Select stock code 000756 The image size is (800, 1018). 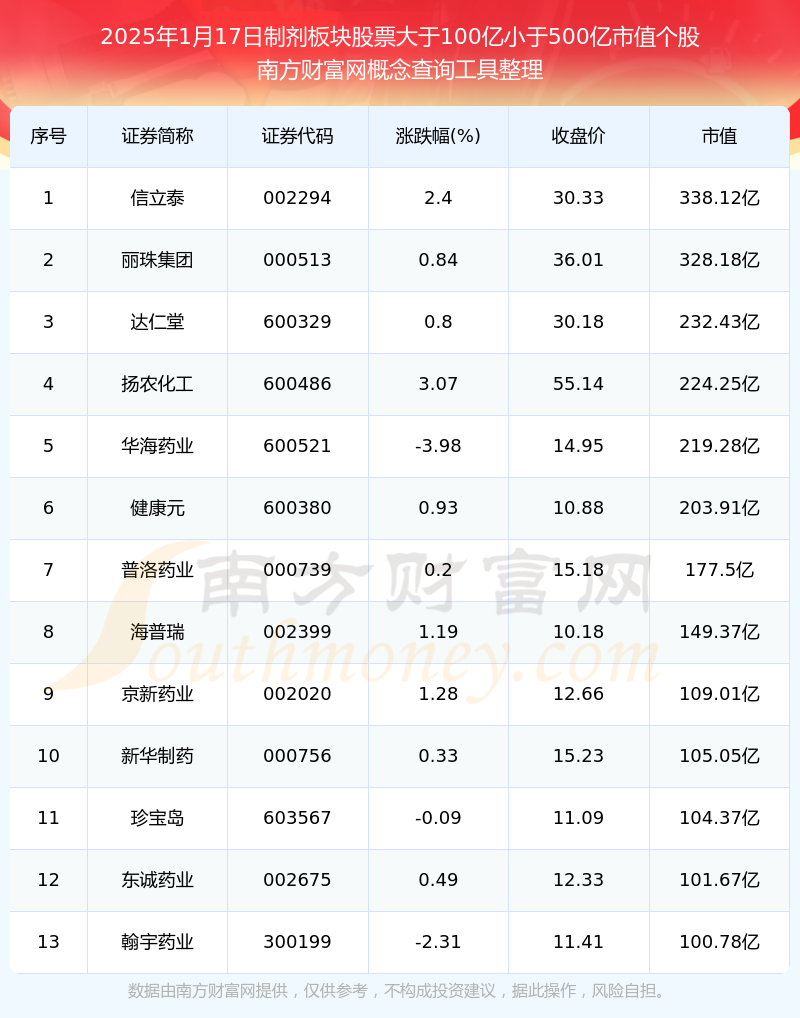[297, 756]
